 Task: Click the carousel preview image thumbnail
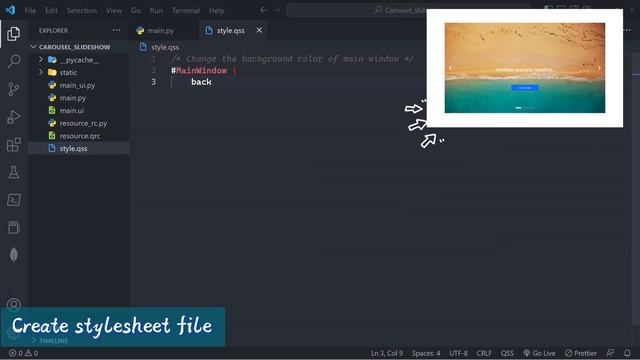(525, 68)
